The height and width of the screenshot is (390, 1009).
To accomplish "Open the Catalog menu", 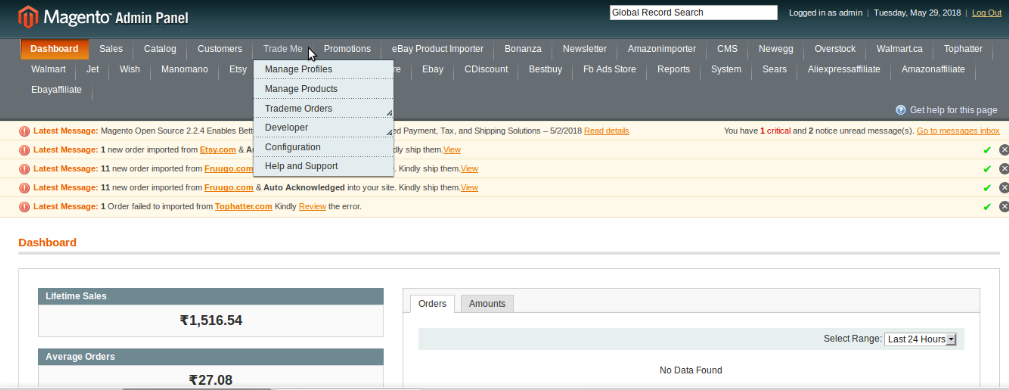I will pyautogui.click(x=160, y=49).
